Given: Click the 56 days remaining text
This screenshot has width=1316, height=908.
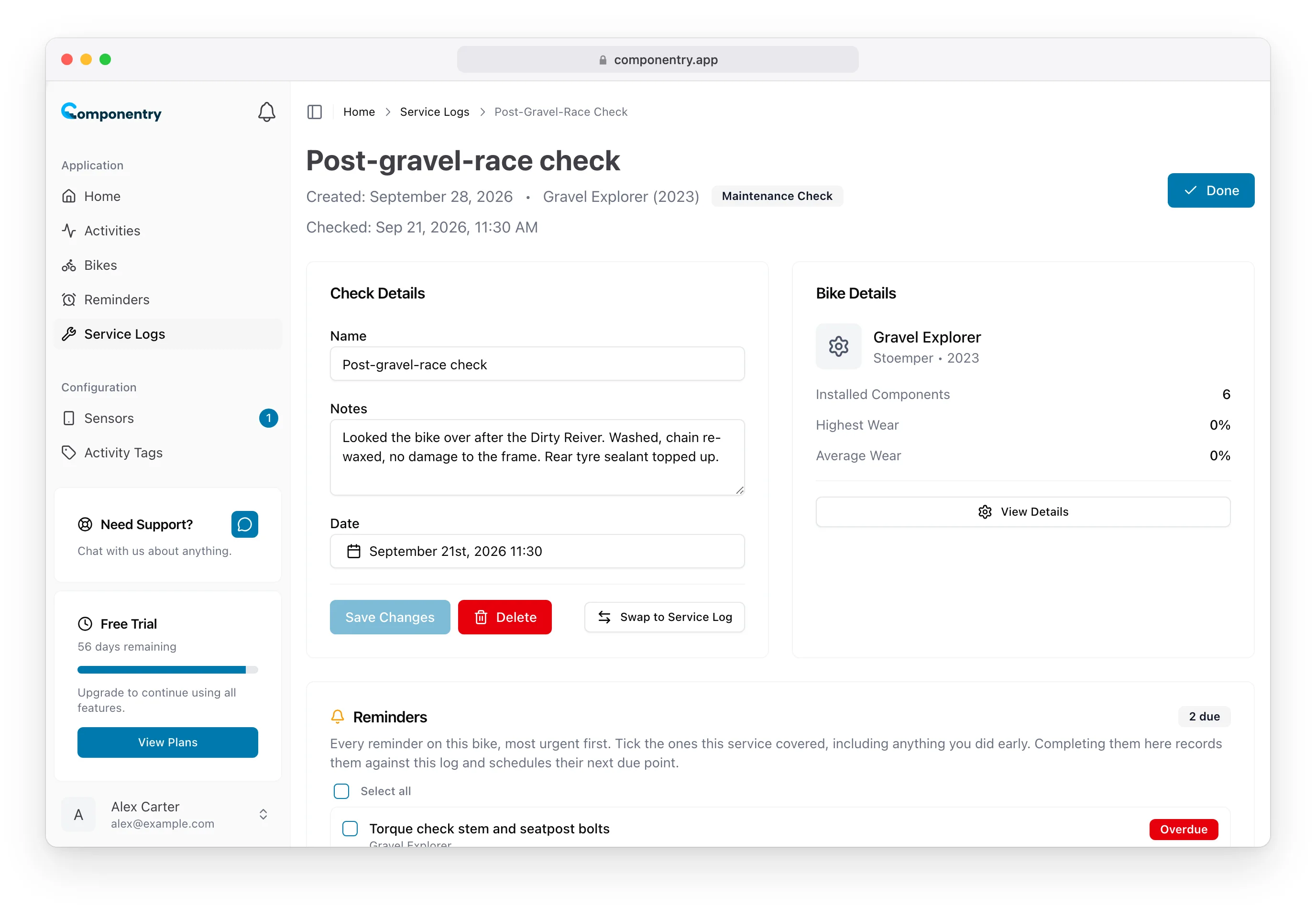Looking at the screenshot, I should [127, 646].
